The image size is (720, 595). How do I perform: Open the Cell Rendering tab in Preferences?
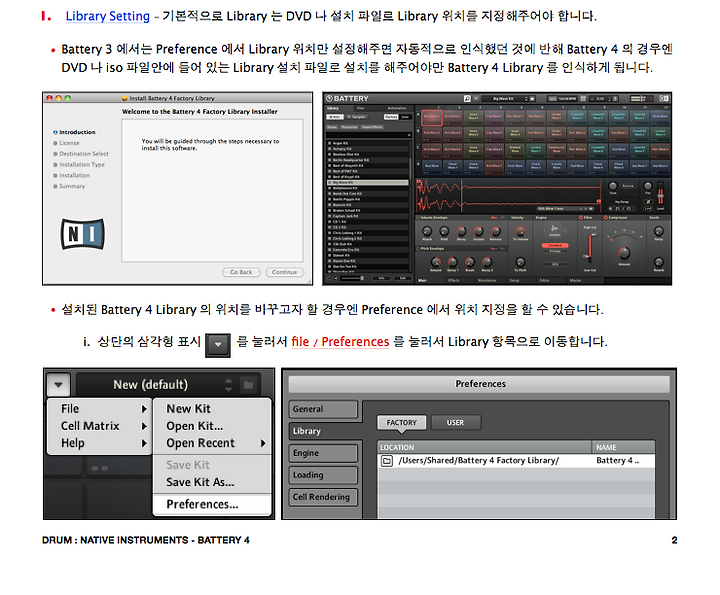[x=323, y=497]
